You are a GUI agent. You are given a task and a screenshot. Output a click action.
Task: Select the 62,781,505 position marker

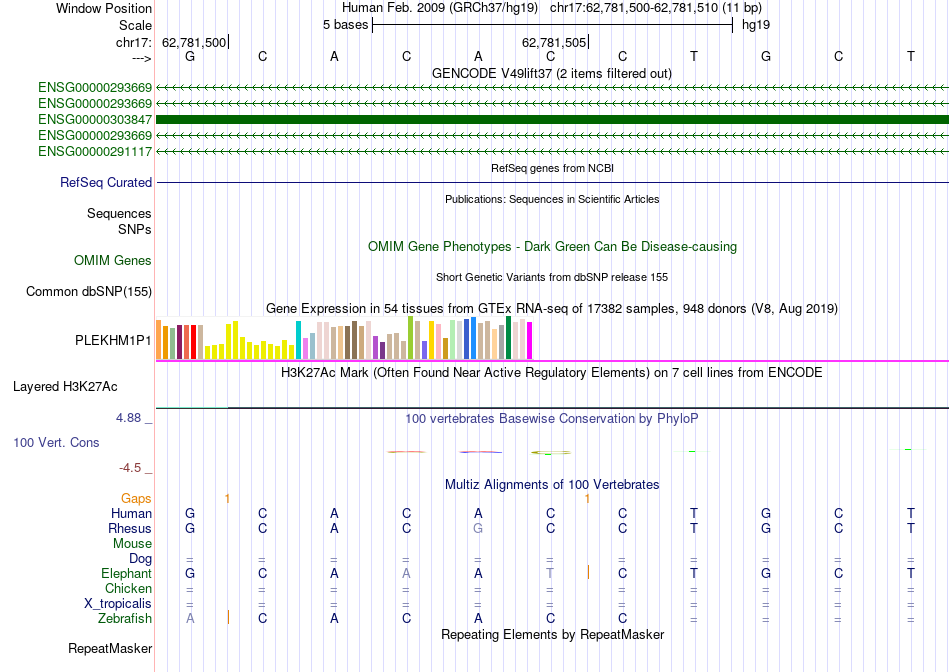coord(554,42)
